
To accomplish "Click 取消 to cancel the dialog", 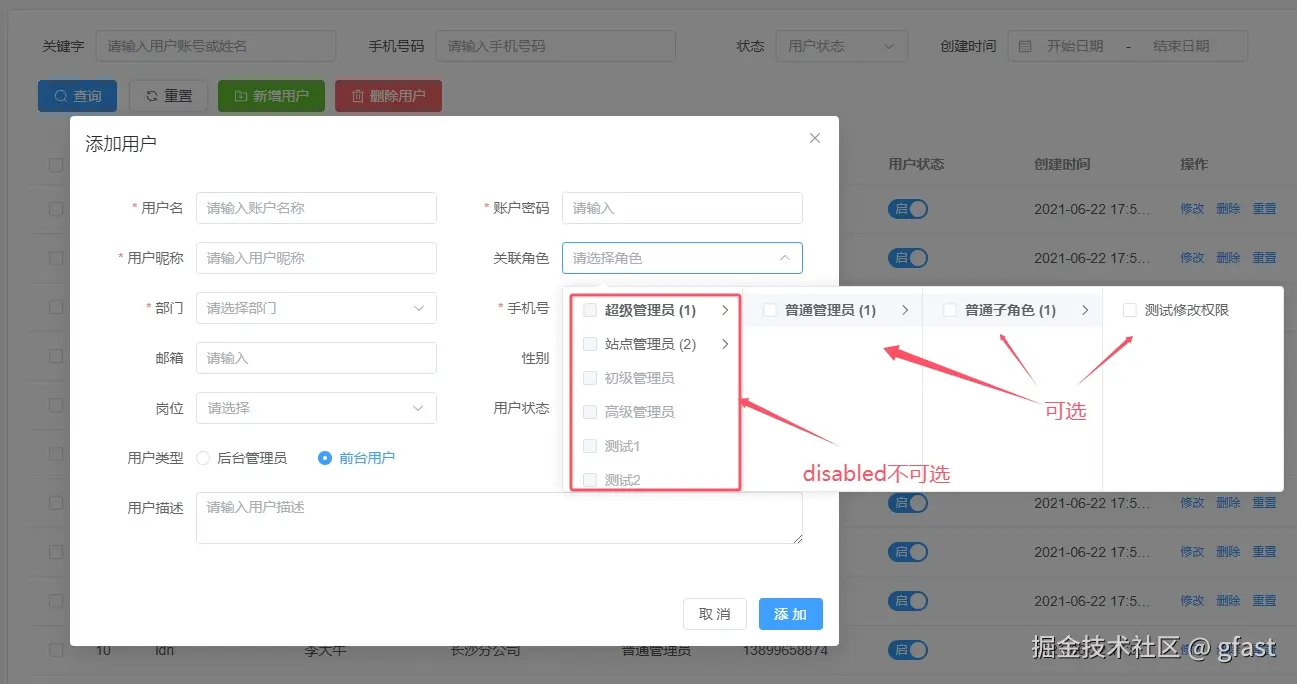I will [715, 614].
